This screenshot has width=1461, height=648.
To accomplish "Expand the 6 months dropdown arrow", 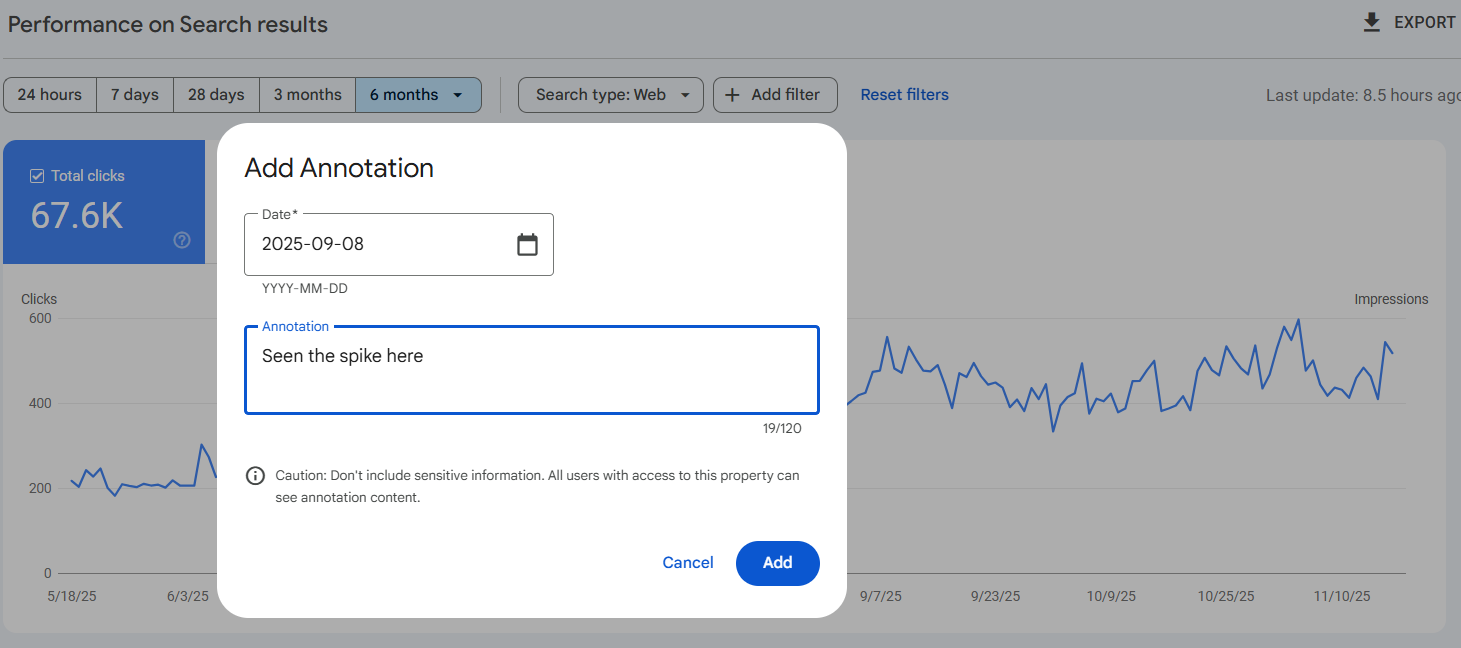I will [458, 95].
